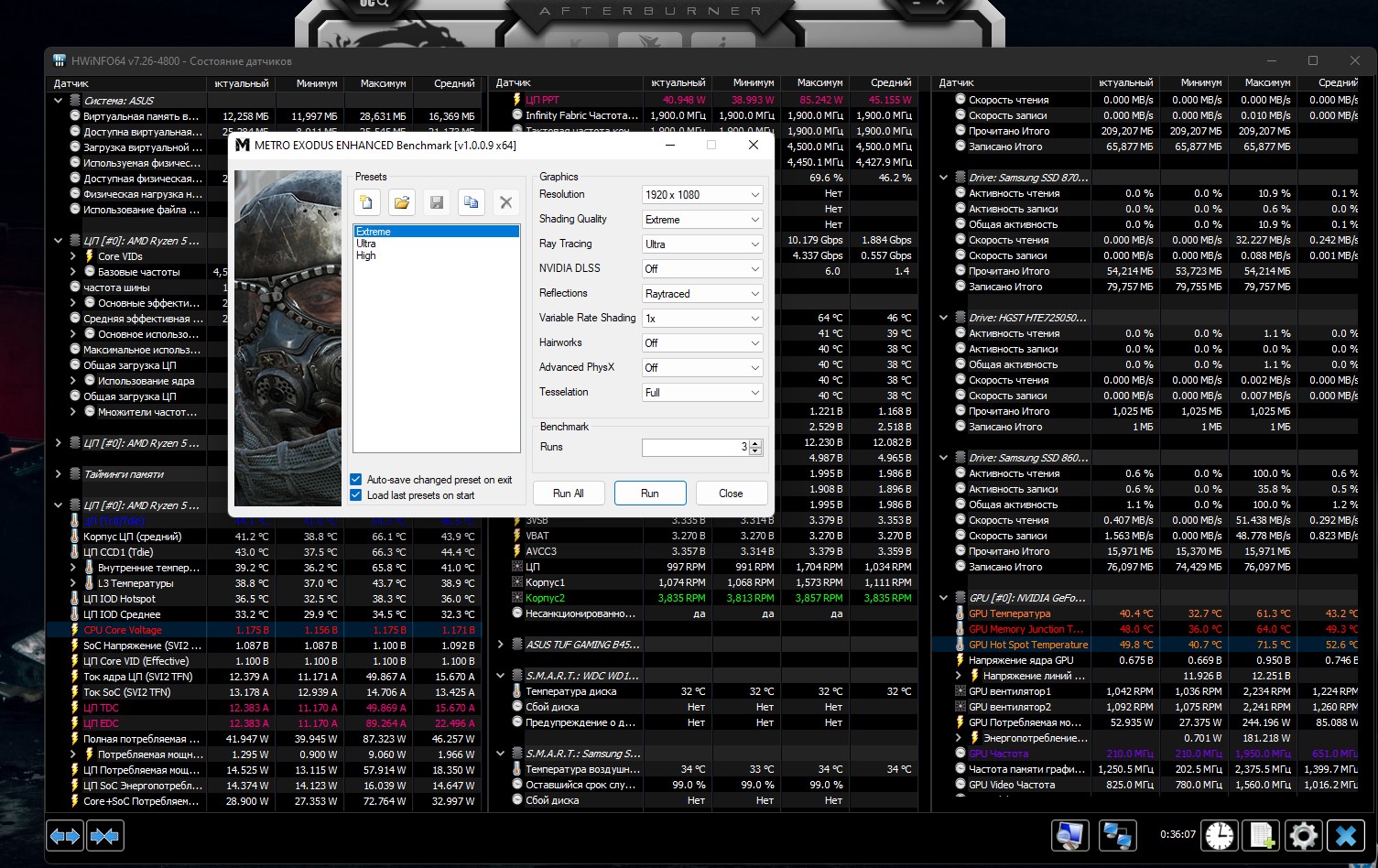Open the Variable Rate Shading dropdown
Image resolution: width=1378 pixels, height=868 pixels.
(702, 319)
